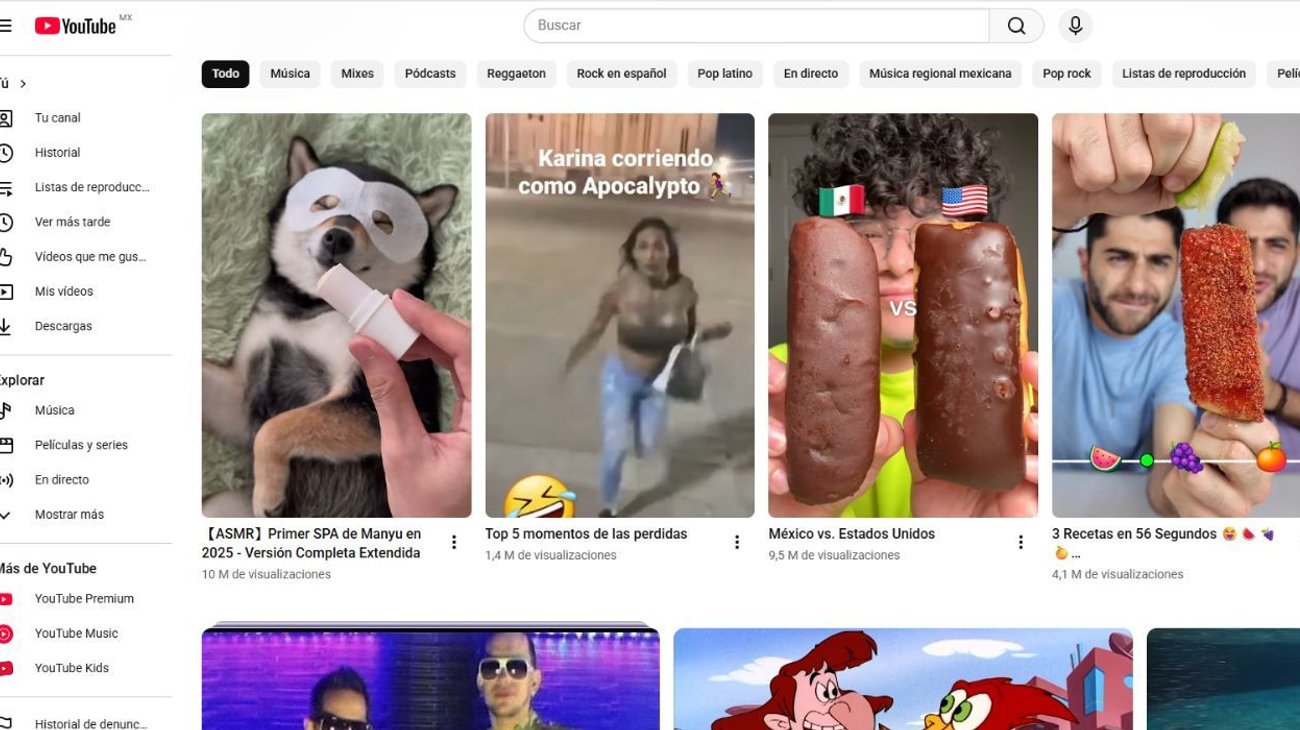Click the Películas y series clapperboard icon
The image size is (1300, 730).
click(5, 445)
